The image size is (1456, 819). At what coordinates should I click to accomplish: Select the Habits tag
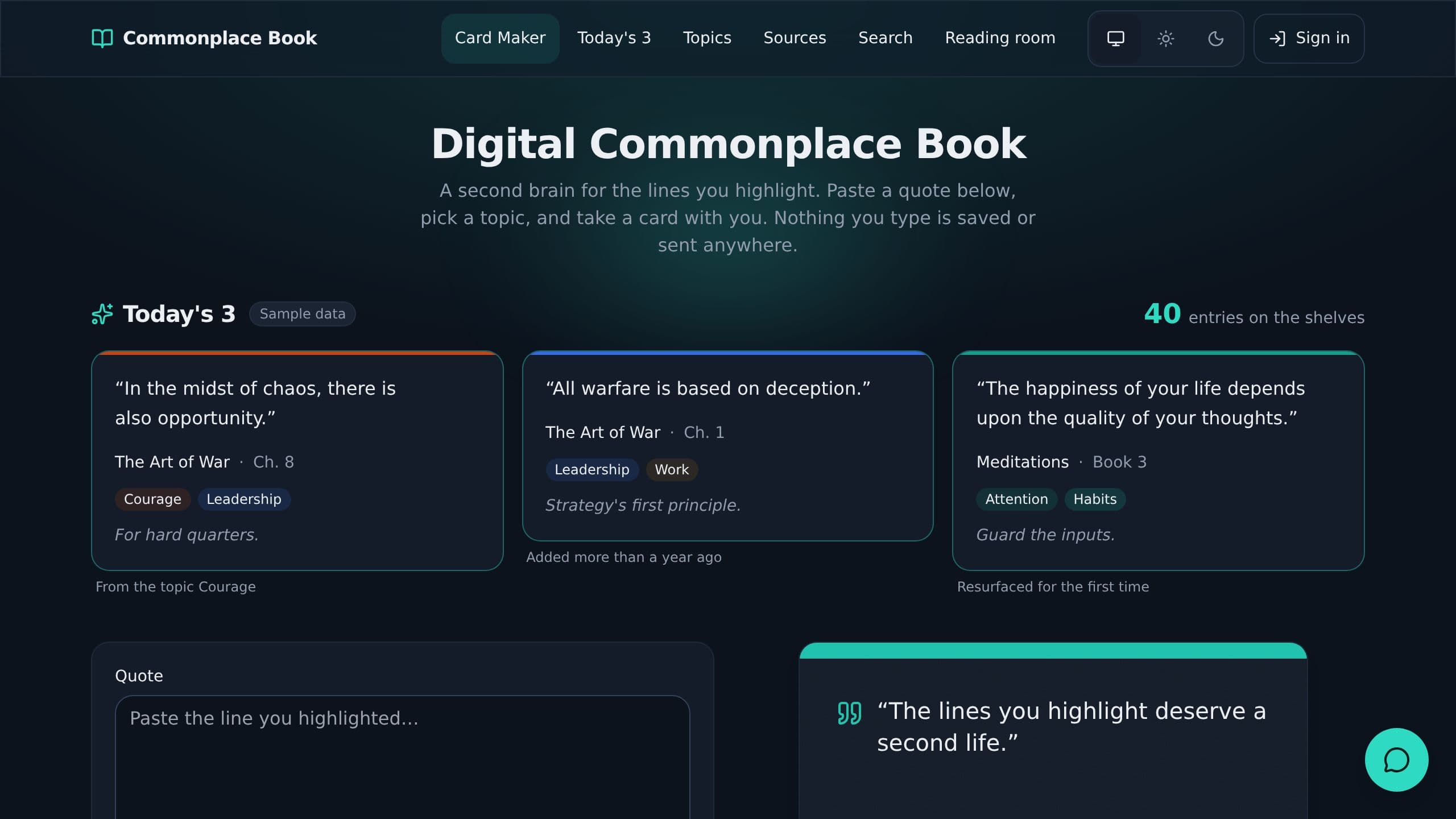(x=1095, y=499)
